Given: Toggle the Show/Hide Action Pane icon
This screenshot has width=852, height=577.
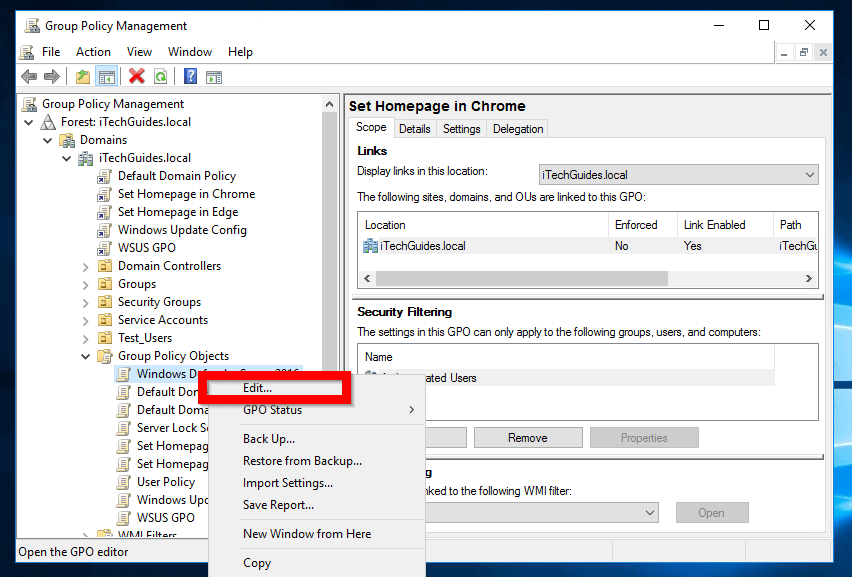Looking at the screenshot, I should click(213, 77).
